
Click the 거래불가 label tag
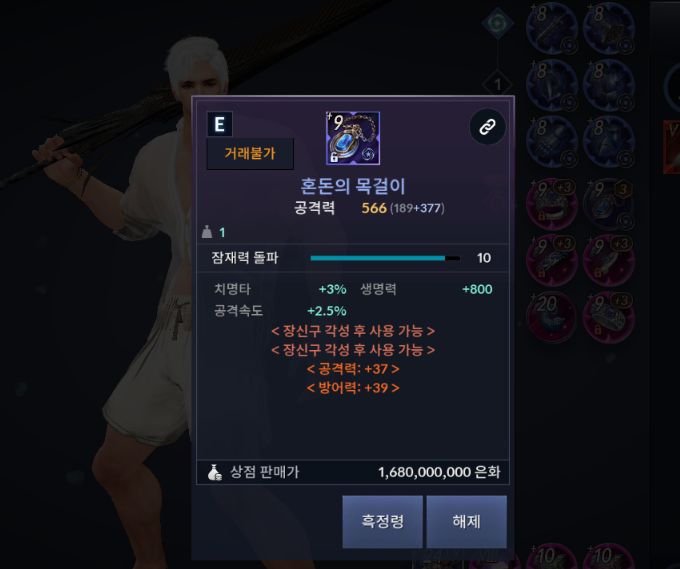[x=250, y=154]
